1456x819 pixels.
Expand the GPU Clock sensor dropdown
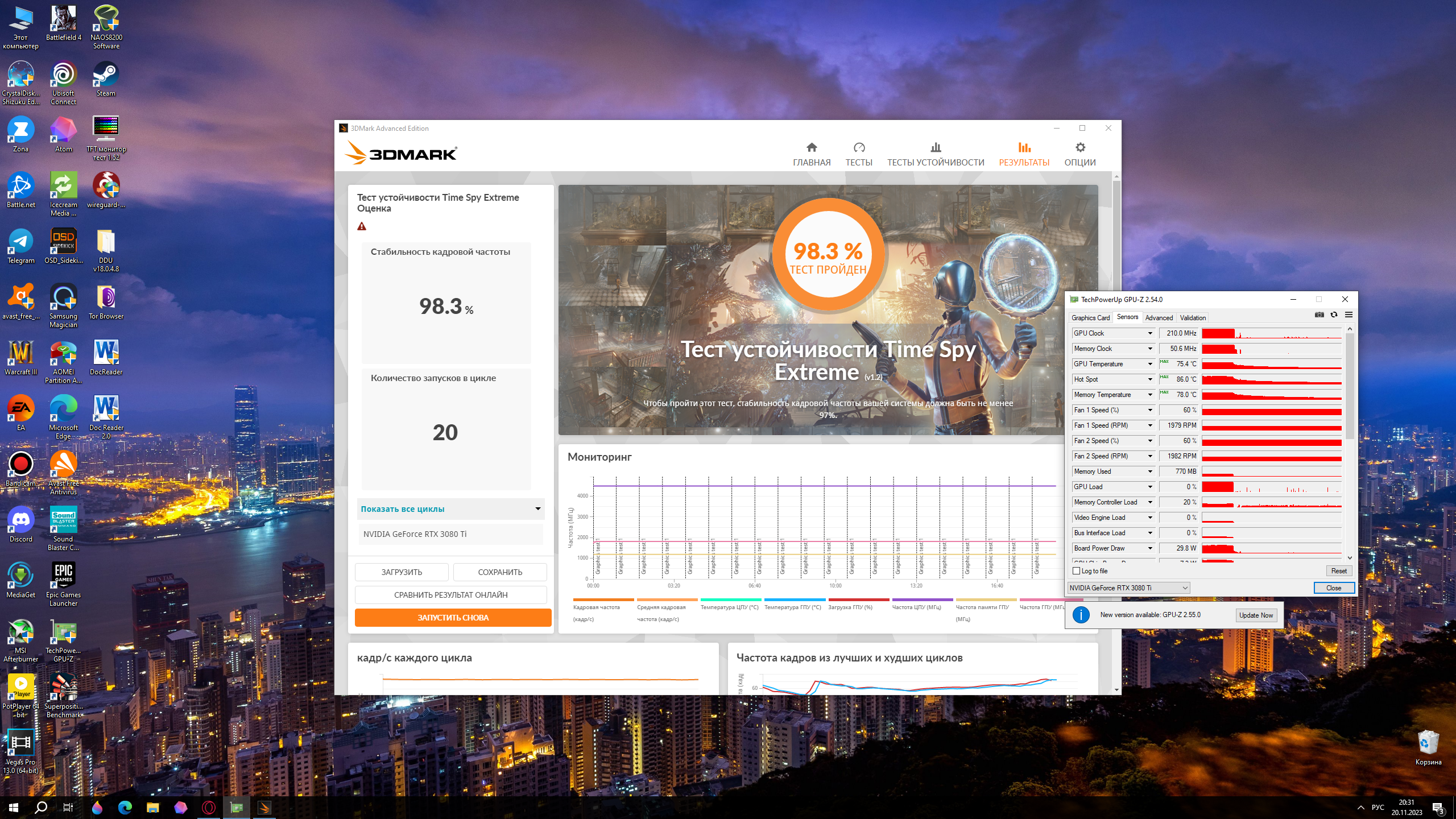1149,333
